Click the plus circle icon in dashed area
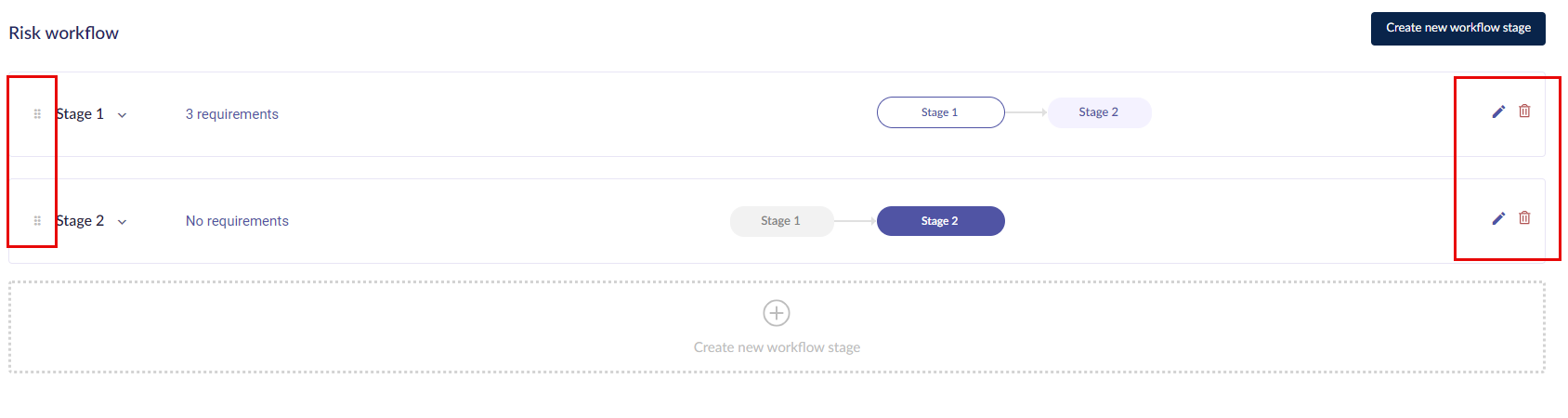The height and width of the screenshot is (418, 1568). [777, 313]
